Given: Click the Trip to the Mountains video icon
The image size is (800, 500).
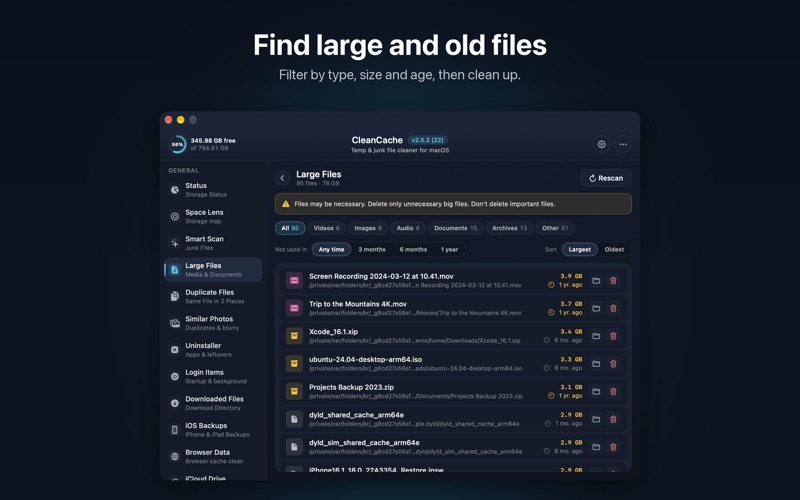Looking at the screenshot, I should click(x=294, y=308).
